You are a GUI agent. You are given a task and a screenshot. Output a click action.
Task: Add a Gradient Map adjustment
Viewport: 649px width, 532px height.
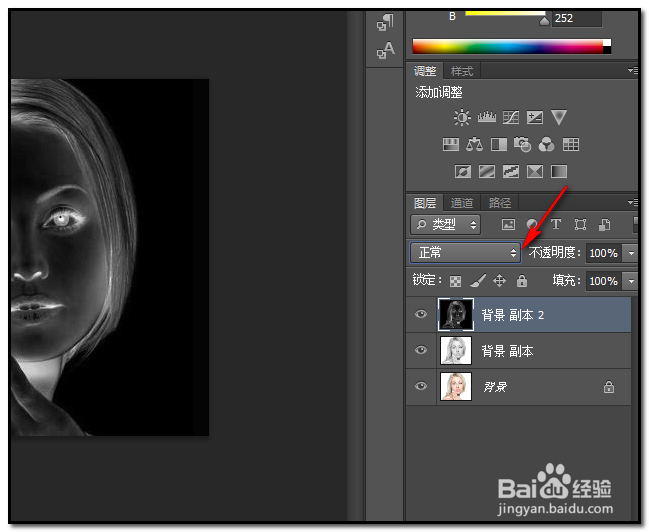coord(559,171)
